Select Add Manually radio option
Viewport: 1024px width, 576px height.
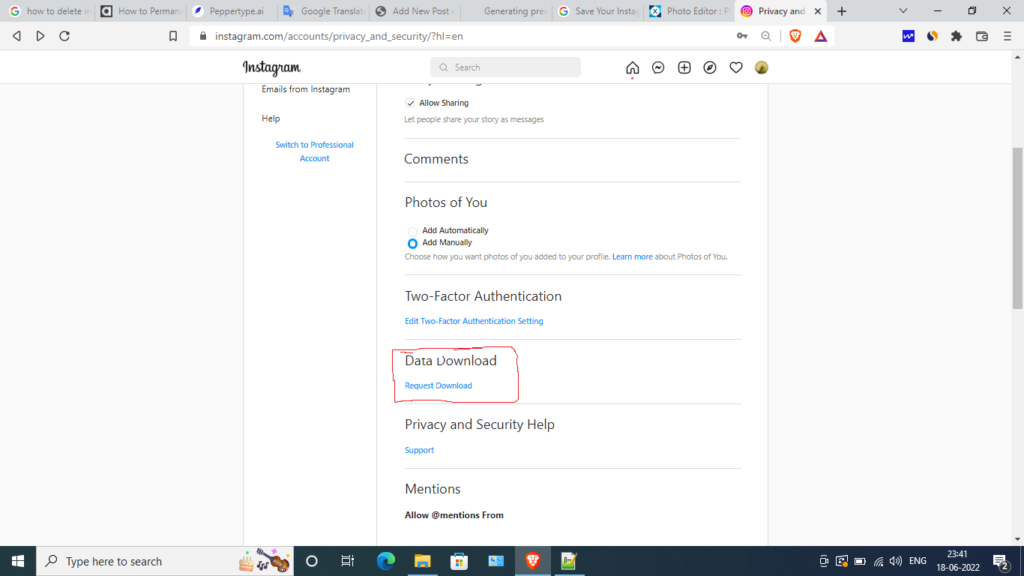click(x=412, y=244)
